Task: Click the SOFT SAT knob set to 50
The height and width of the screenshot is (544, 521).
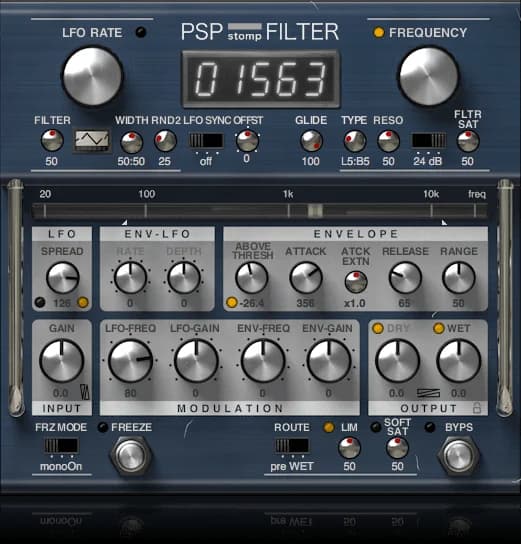Action: click(x=397, y=448)
